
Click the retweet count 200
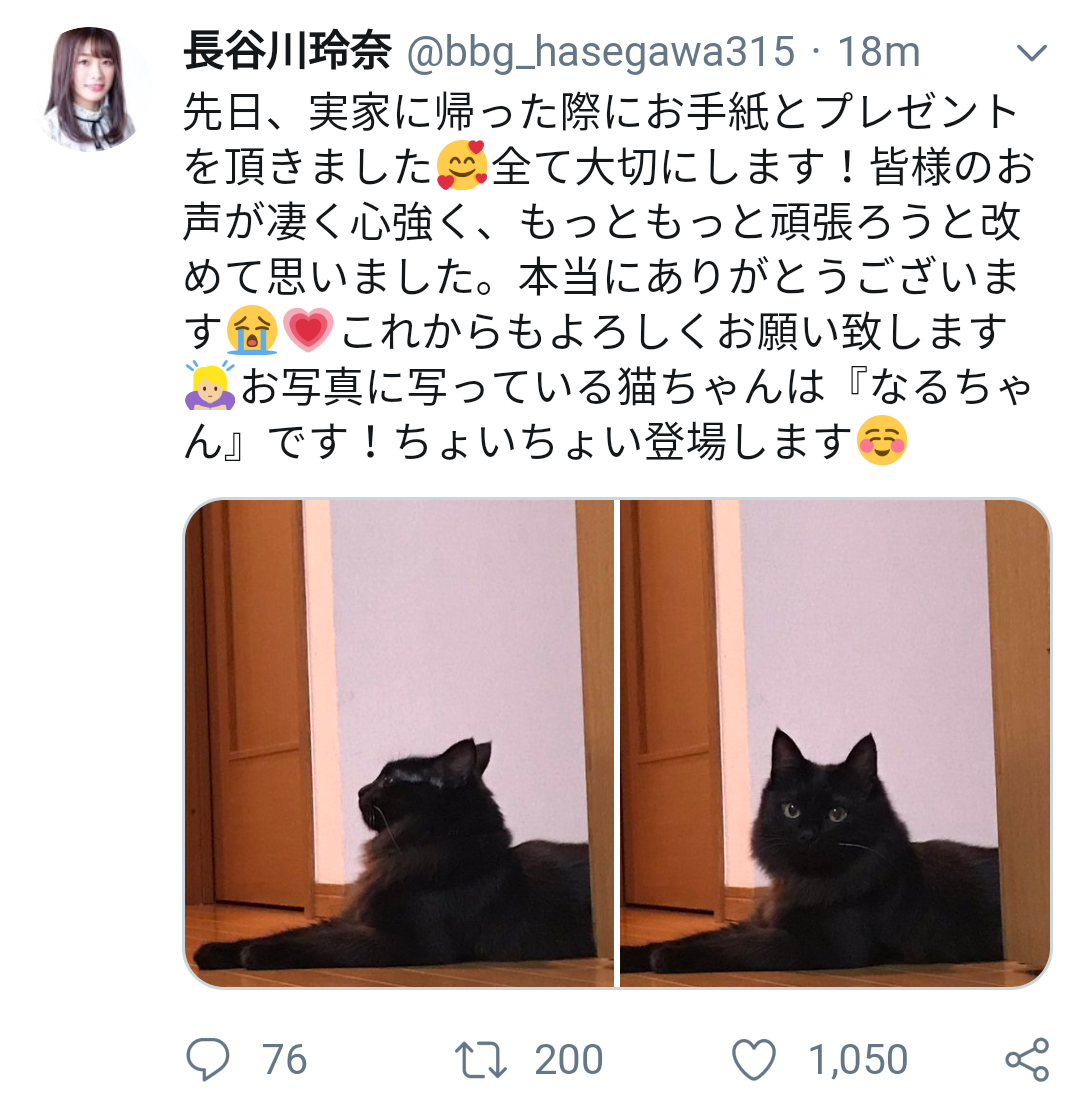[x=569, y=1059]
